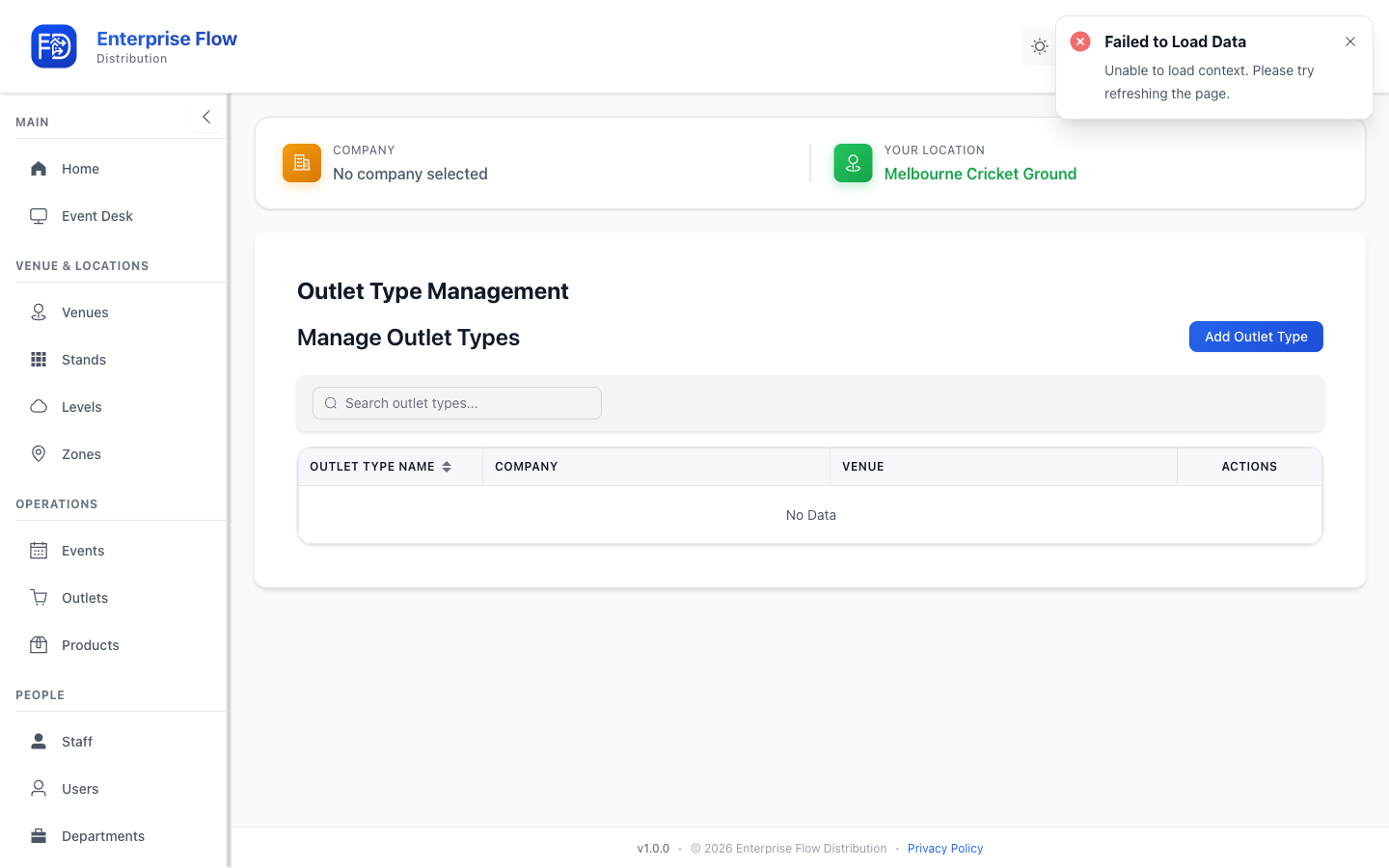Select the Products box icon
This screenshot has height=868, width=1389.
(x=39, y=645)
